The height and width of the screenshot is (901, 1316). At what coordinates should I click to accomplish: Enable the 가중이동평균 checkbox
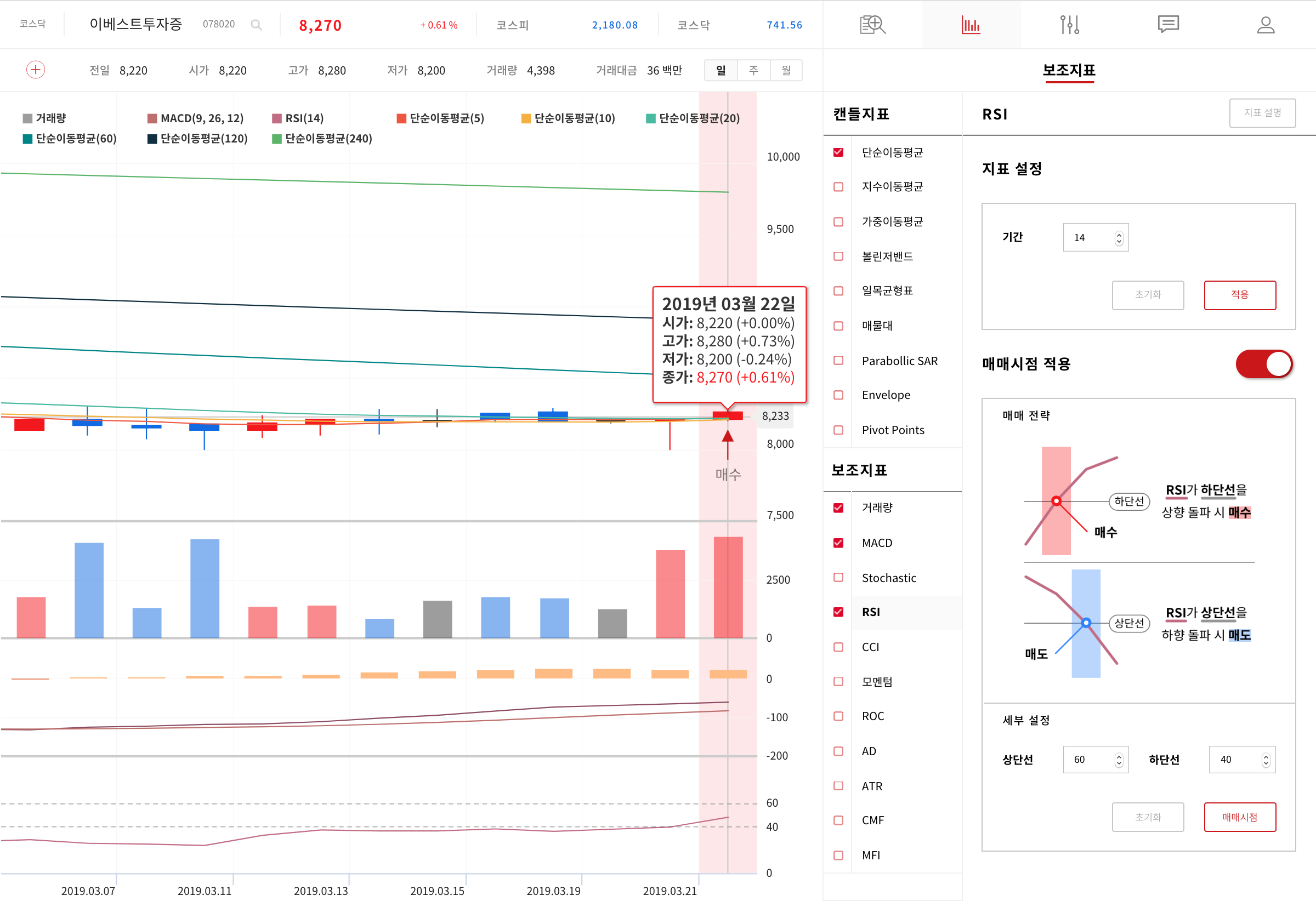click(838, 222)
